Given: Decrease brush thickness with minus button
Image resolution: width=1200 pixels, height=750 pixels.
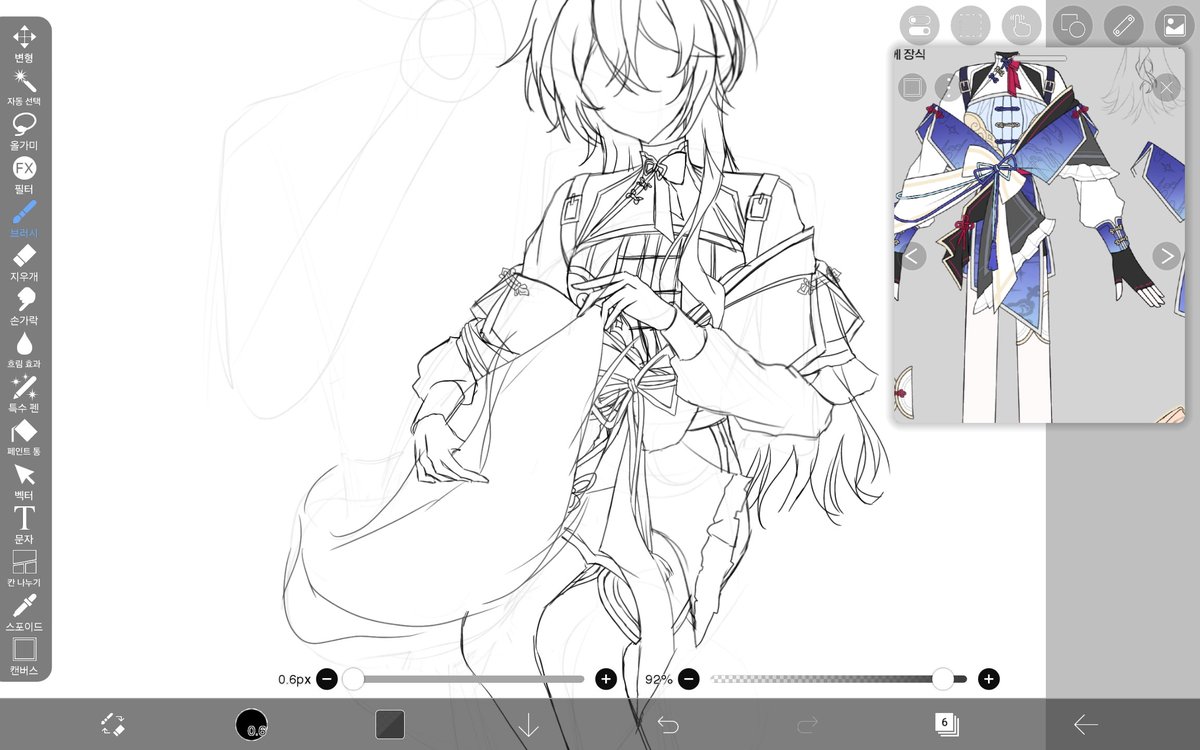Looking at the screenshot, I should coord(326,680).
